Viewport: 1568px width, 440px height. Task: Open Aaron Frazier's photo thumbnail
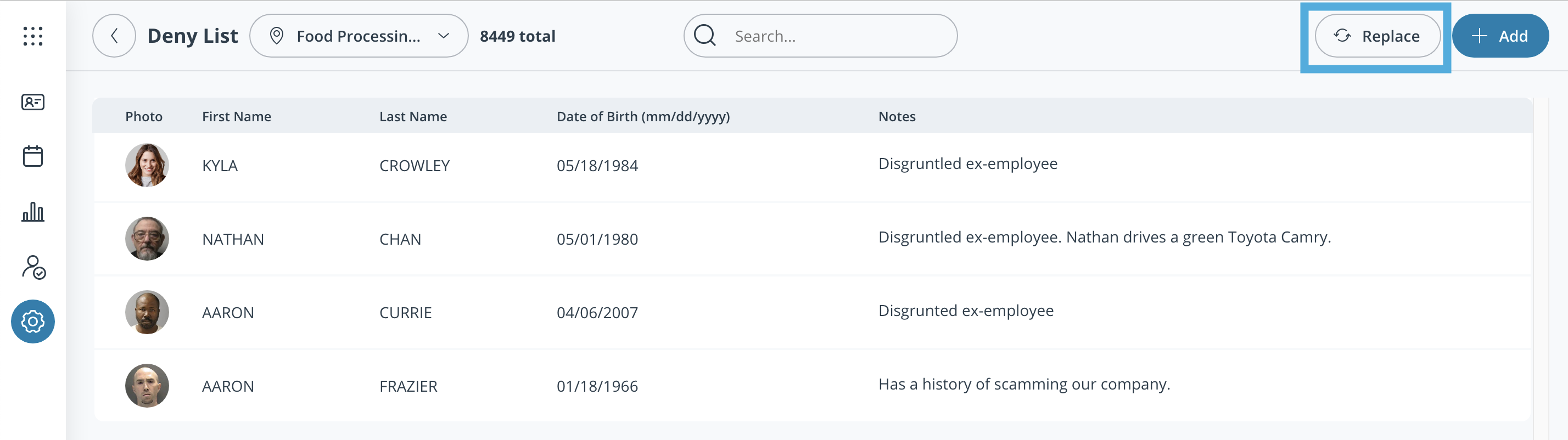point(147,386)
